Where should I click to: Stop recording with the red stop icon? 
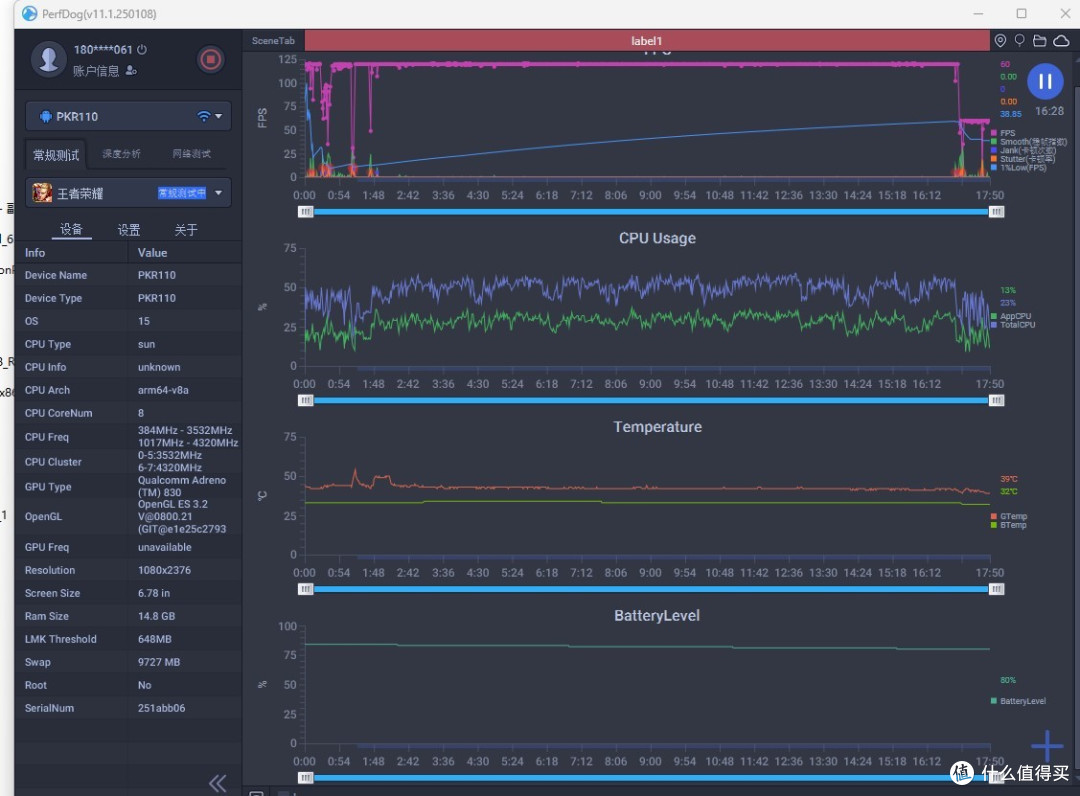click(210, 59)
